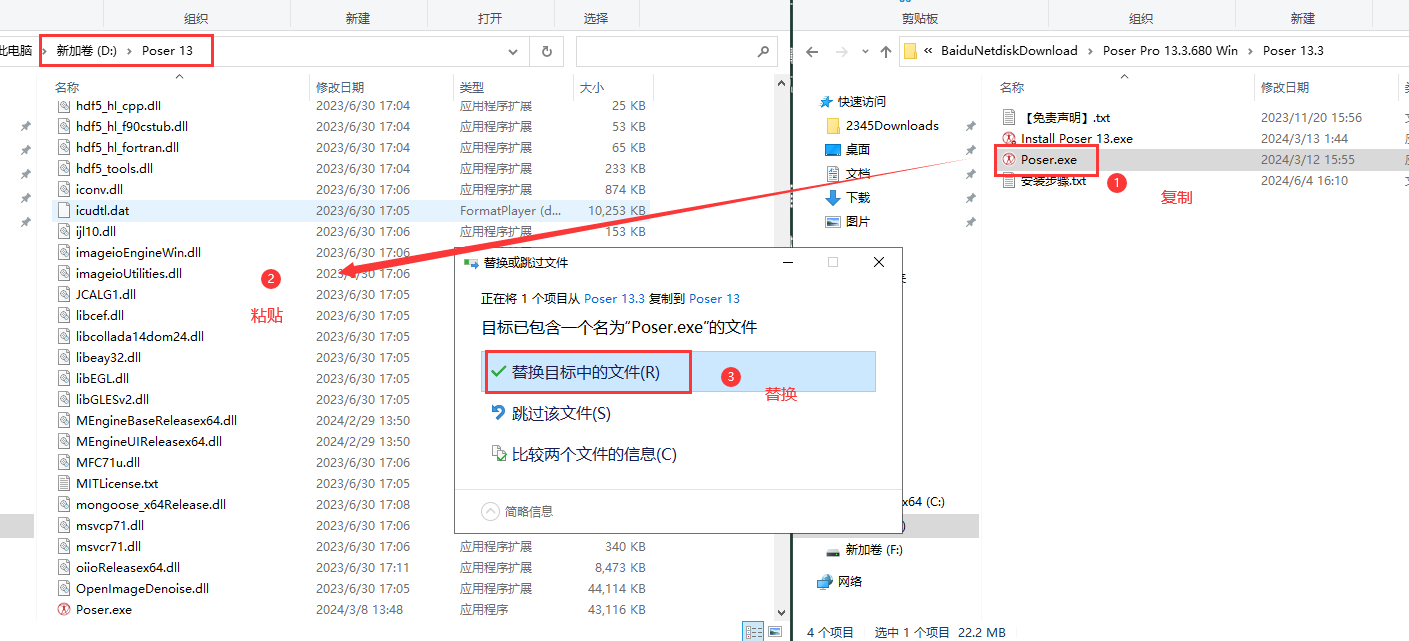Expand chevron after BaiduNetdiskDownload breadcrumb

(1091, 51)
